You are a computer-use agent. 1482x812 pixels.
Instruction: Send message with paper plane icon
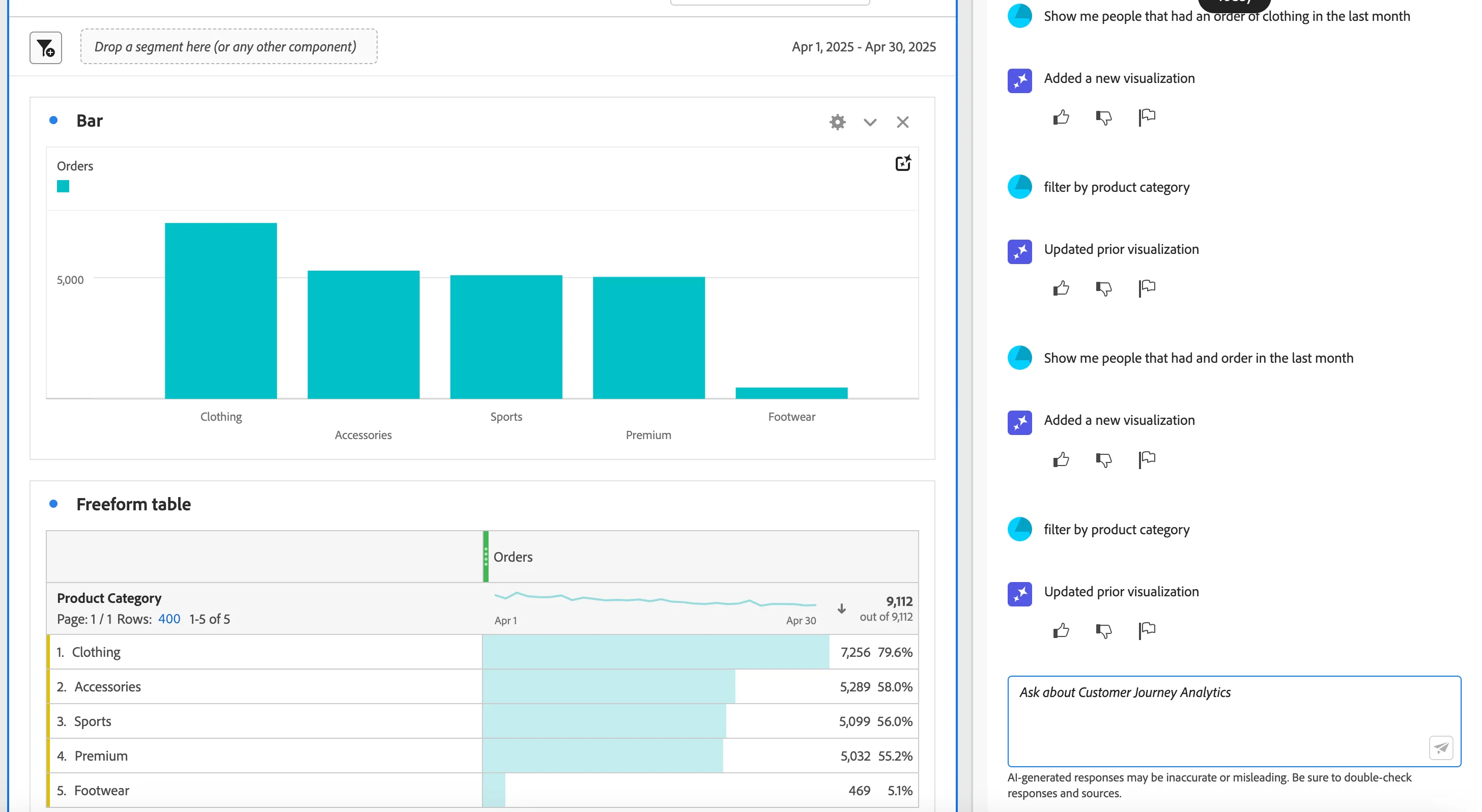(1441, 747)
